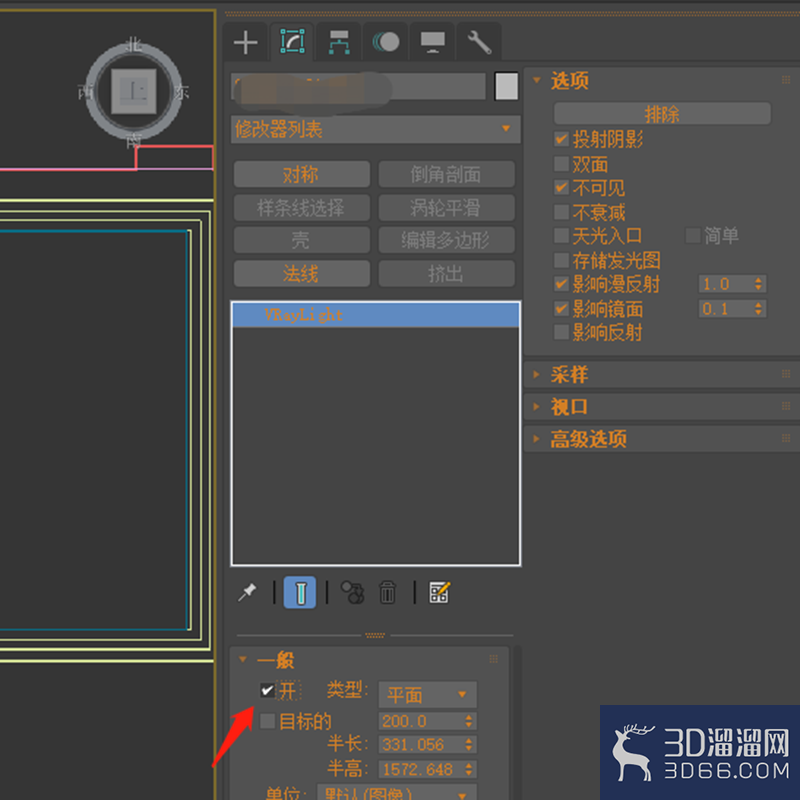800x800 pixels.
Task: Toggle the 不可见 checkbox
Action: pyautogui.click(x=561, y=188)
